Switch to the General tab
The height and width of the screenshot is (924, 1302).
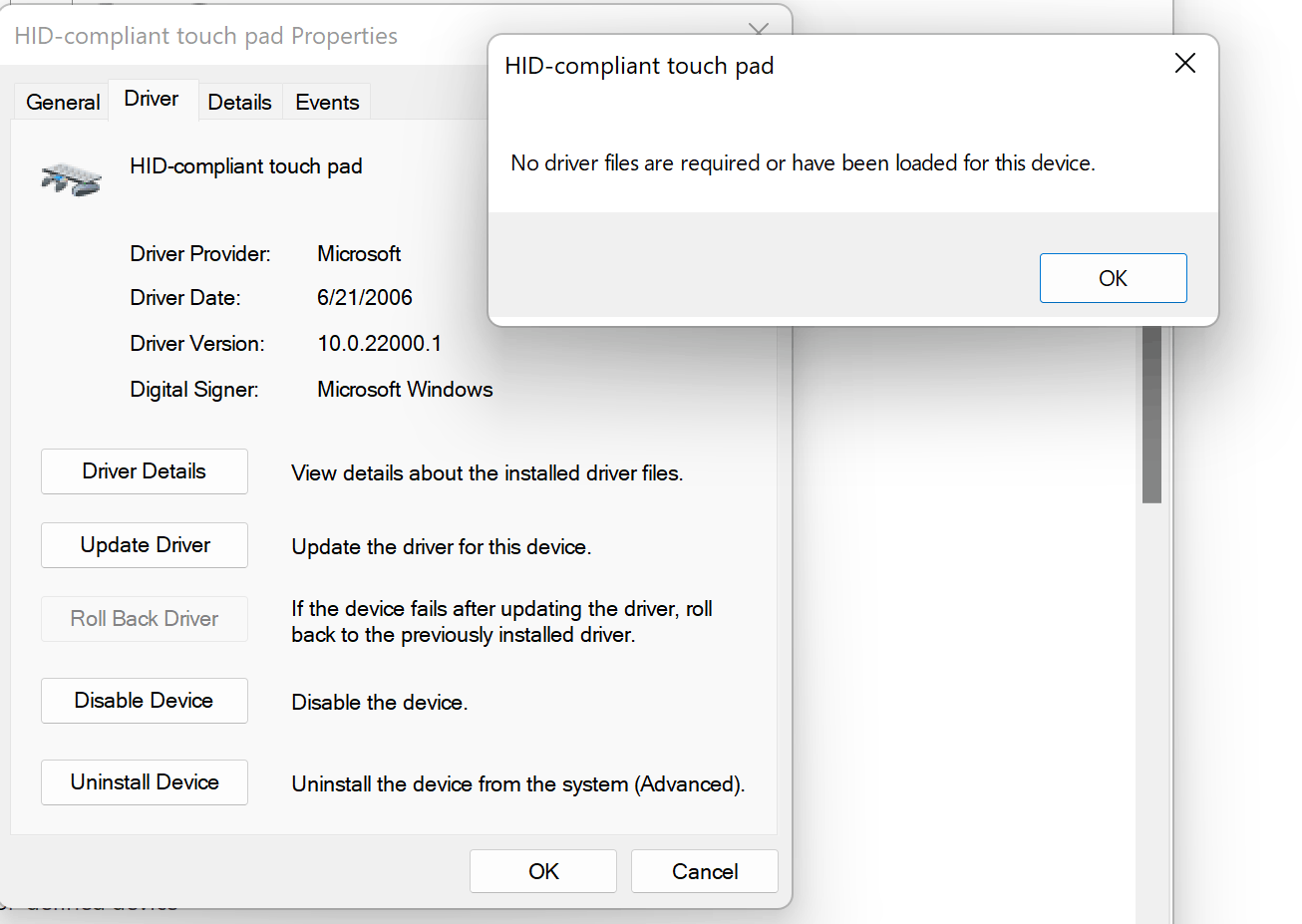(x=62, y=101)
